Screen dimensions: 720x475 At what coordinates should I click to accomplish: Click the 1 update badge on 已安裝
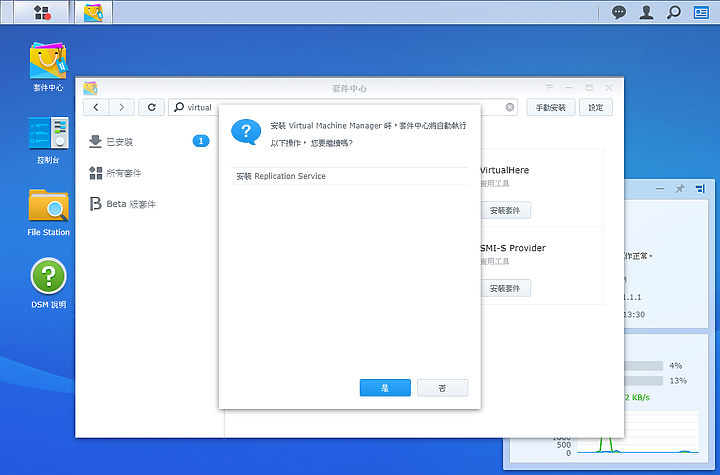(x=201, y=141)
